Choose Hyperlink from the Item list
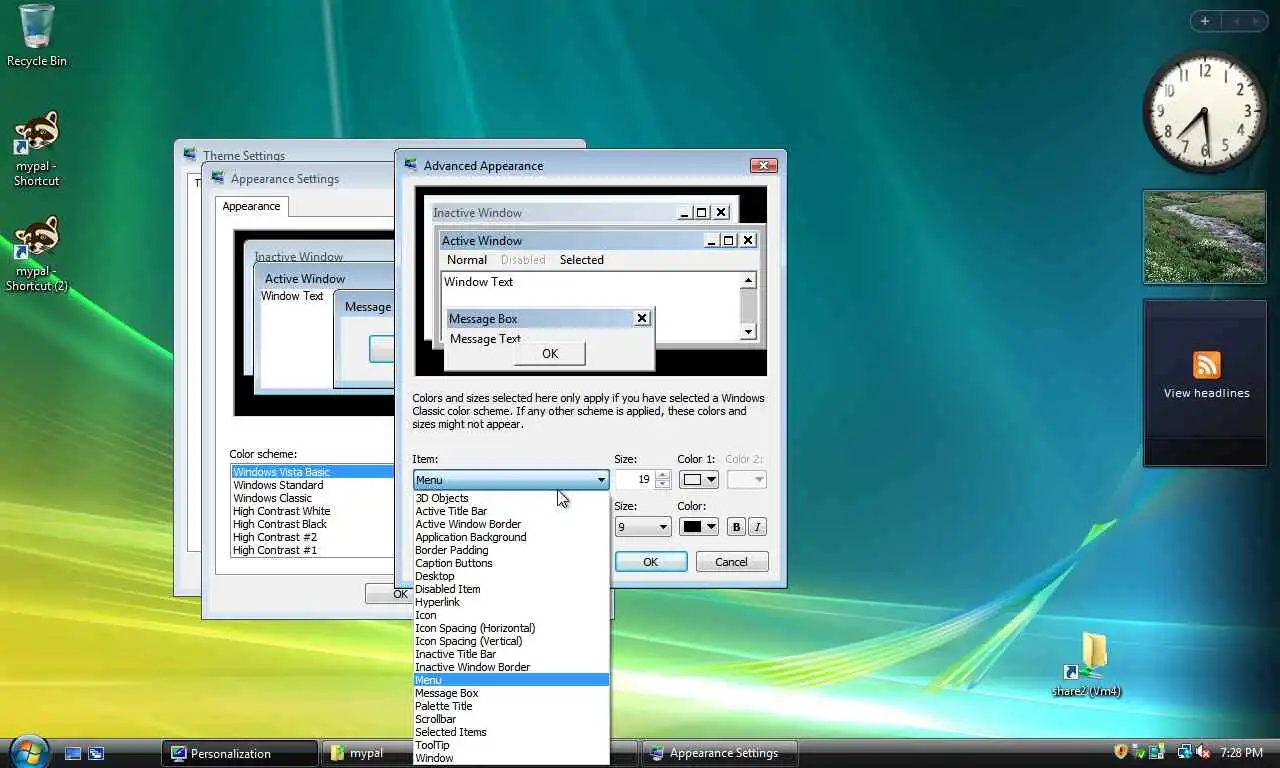 click(x=511, y=602)
